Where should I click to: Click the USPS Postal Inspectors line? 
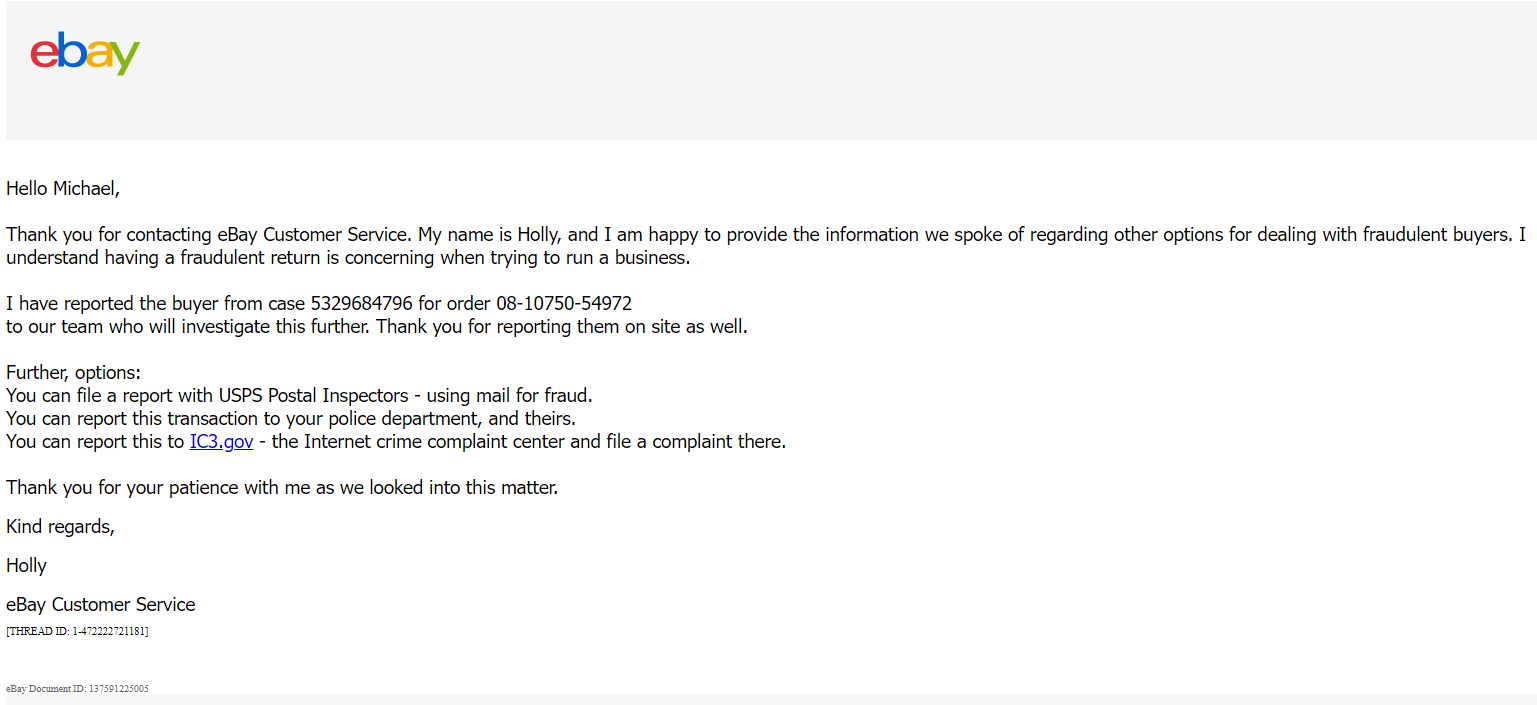pyautogui.click(x=299, y=395)
